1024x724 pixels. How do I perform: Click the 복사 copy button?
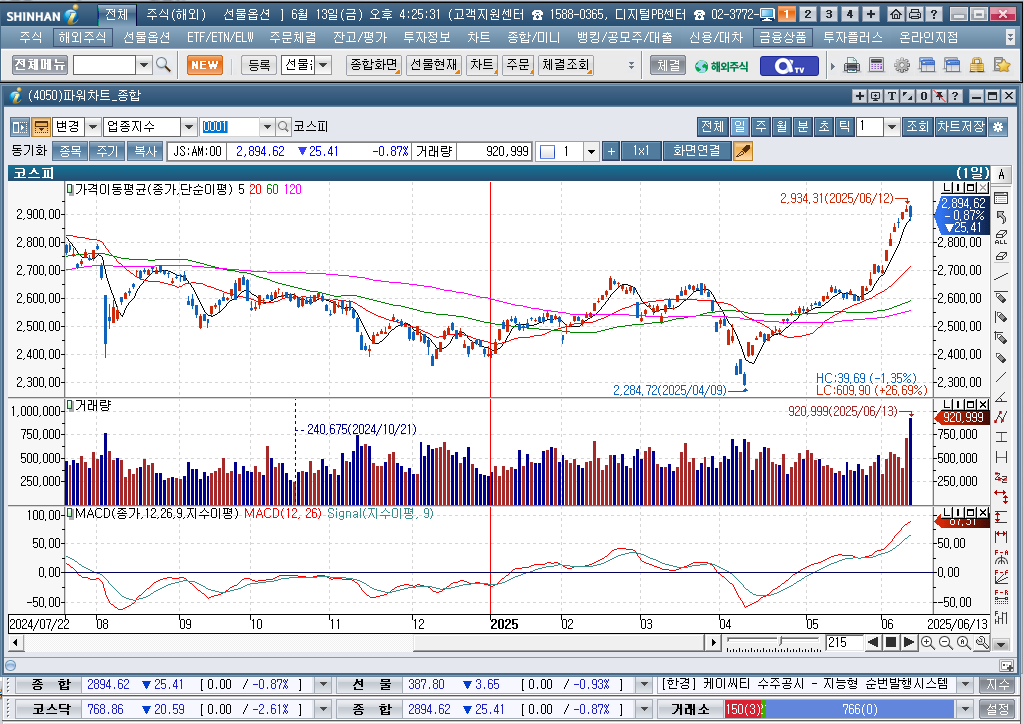146,151
